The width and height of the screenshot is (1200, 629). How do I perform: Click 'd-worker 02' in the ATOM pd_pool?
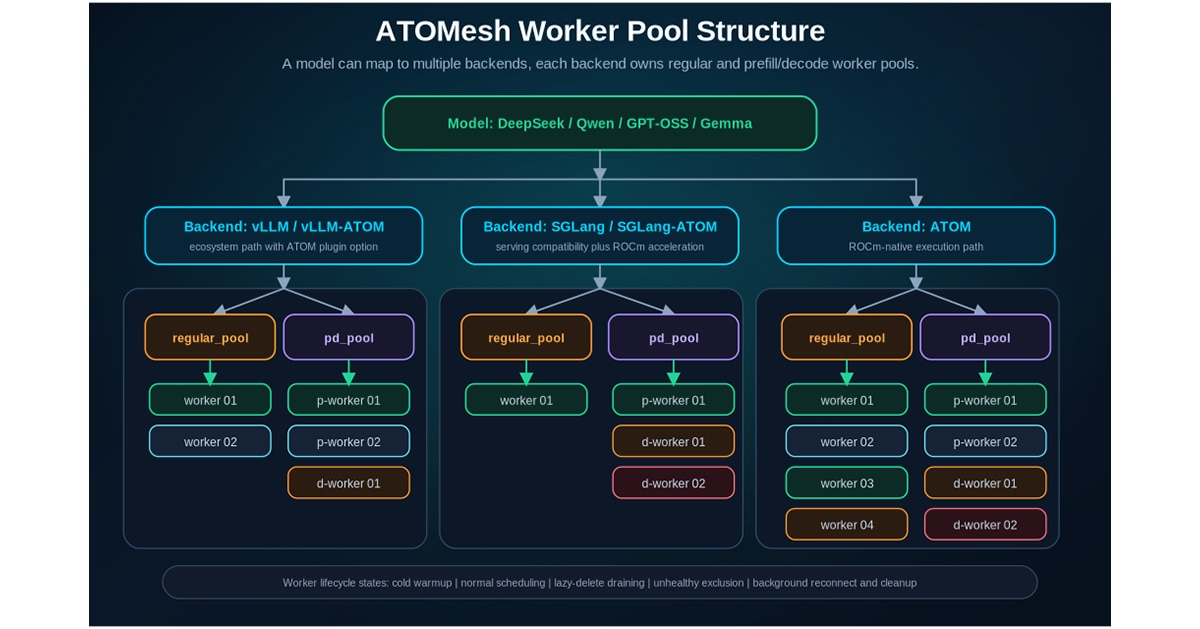click(x=985, y=524)
